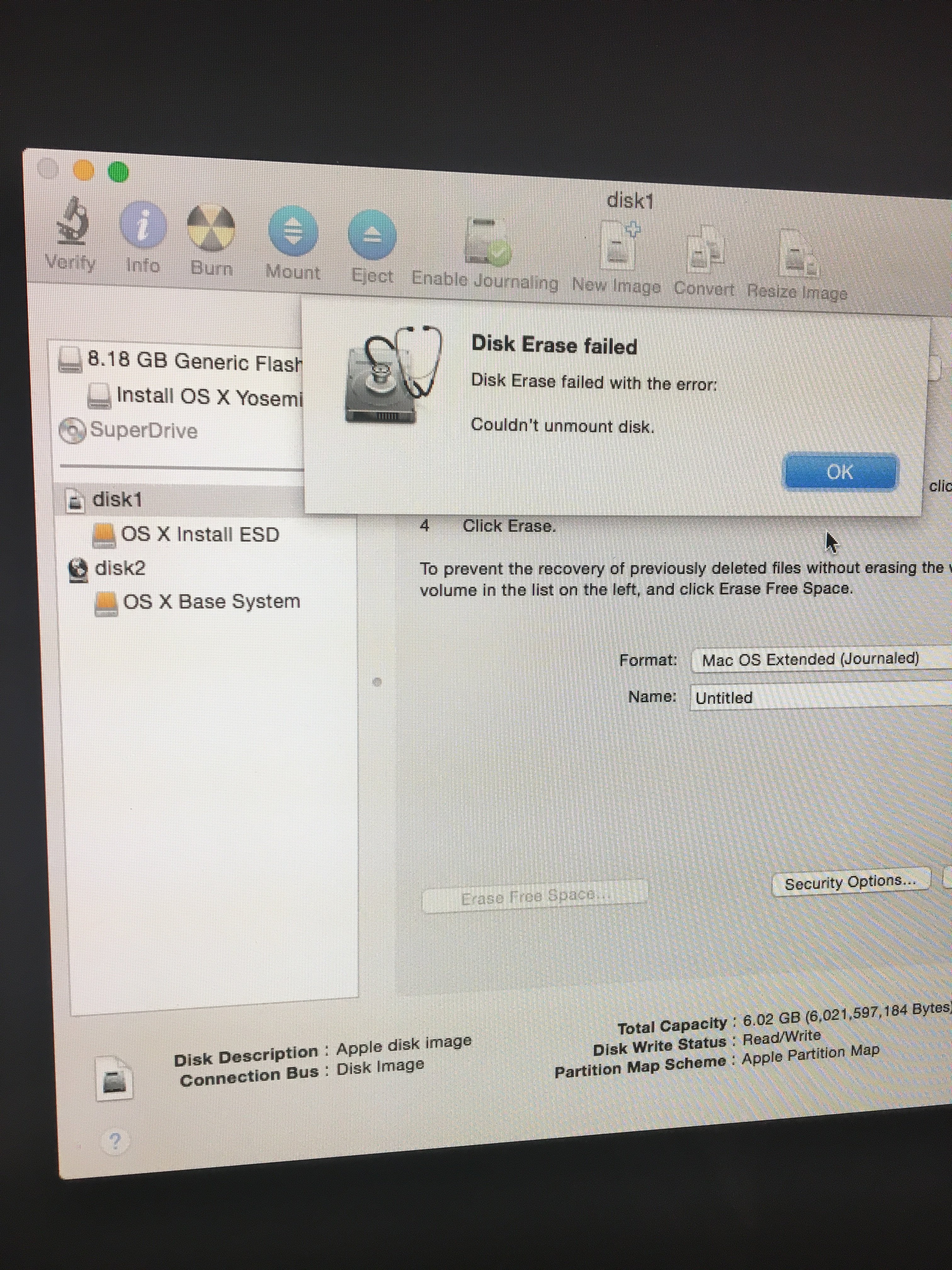Viewport: 952px width, 1270px height.
Task: Click the disk1 window title
Action: (630, 200)
